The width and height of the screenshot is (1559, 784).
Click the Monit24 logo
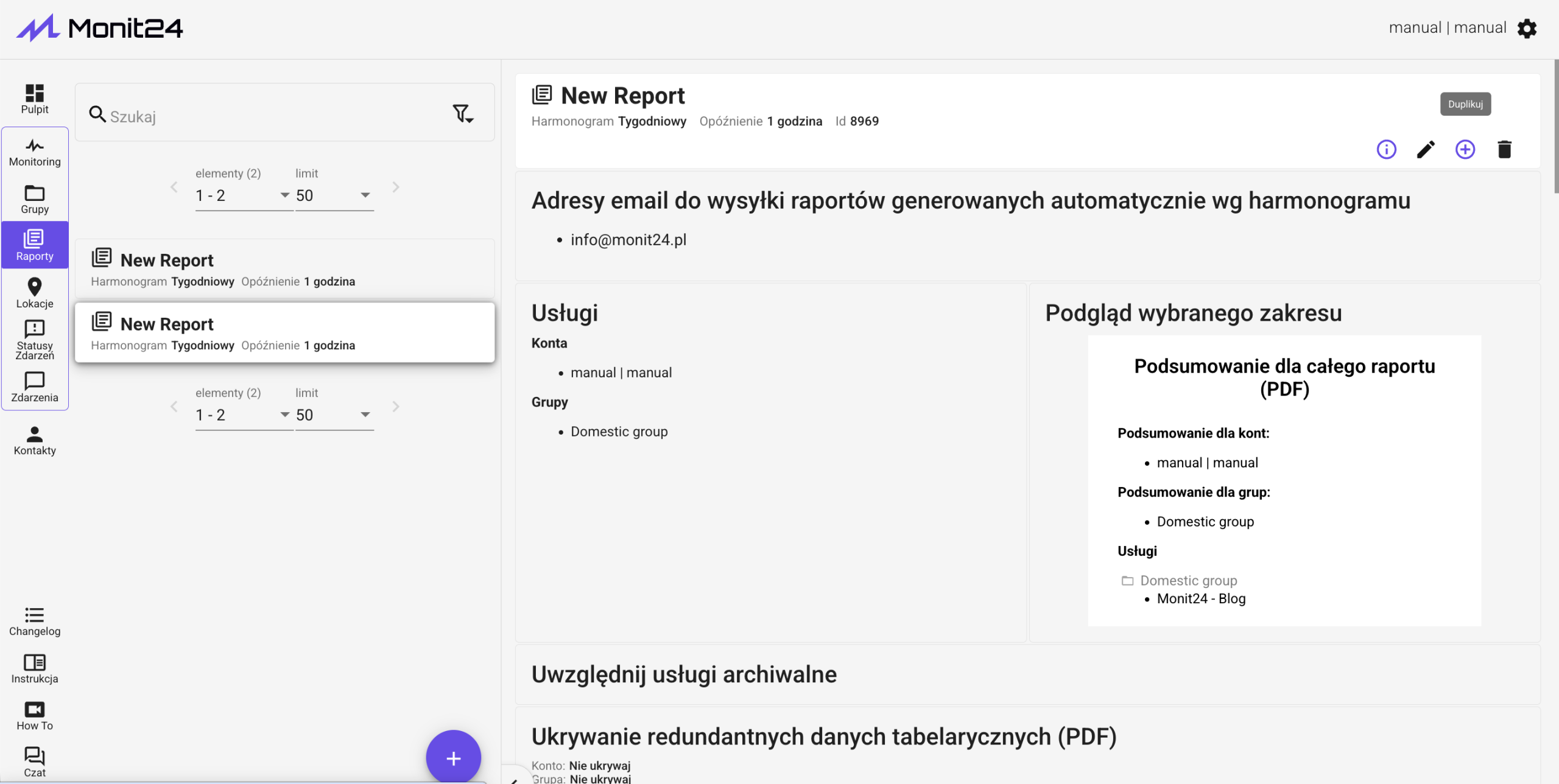click(99, 28)
